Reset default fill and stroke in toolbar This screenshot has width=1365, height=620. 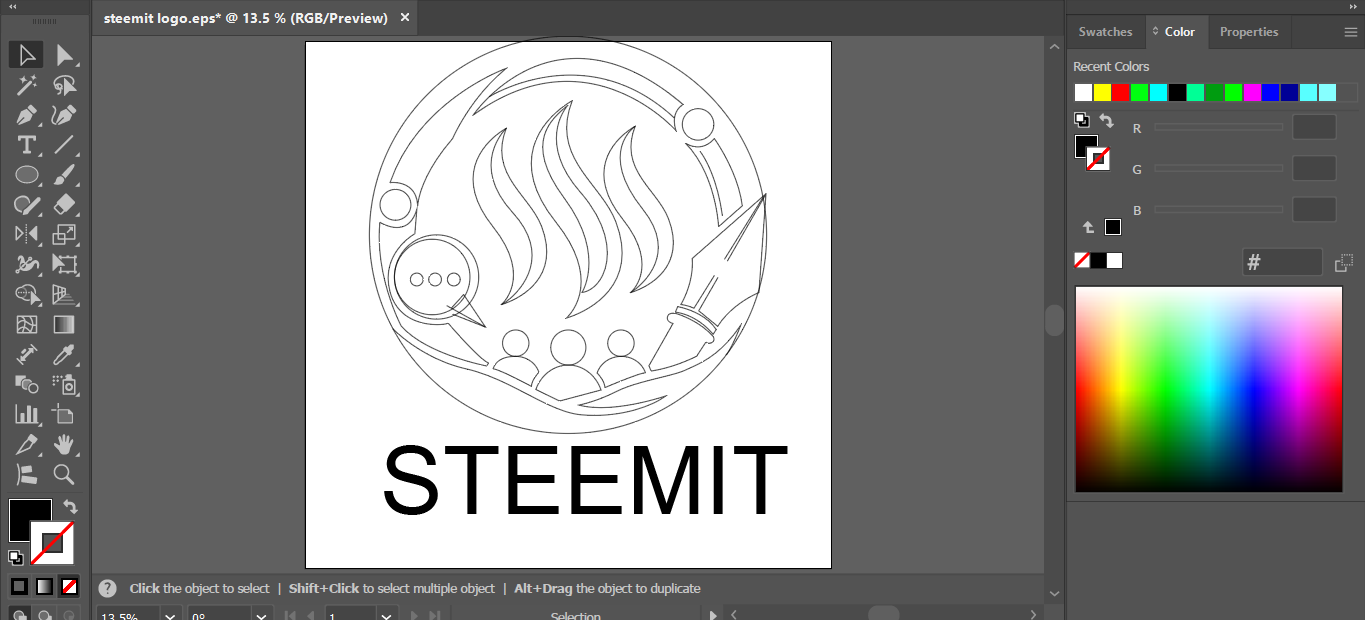coord(16,557)
